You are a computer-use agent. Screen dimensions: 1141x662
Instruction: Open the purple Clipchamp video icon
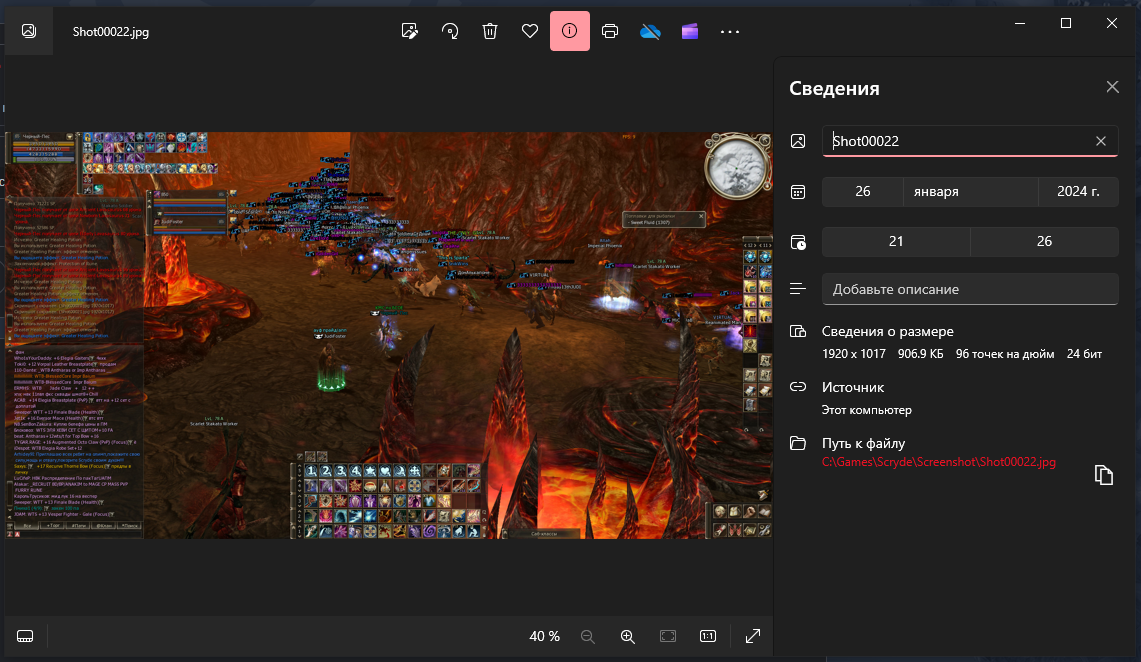click(x=690, y=31)
